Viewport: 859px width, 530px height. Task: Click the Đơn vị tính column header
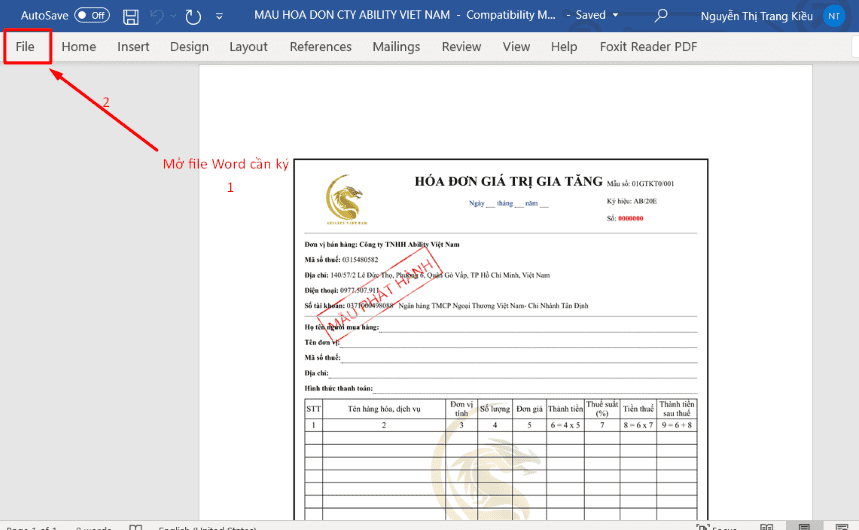click(x=461, y=409)
